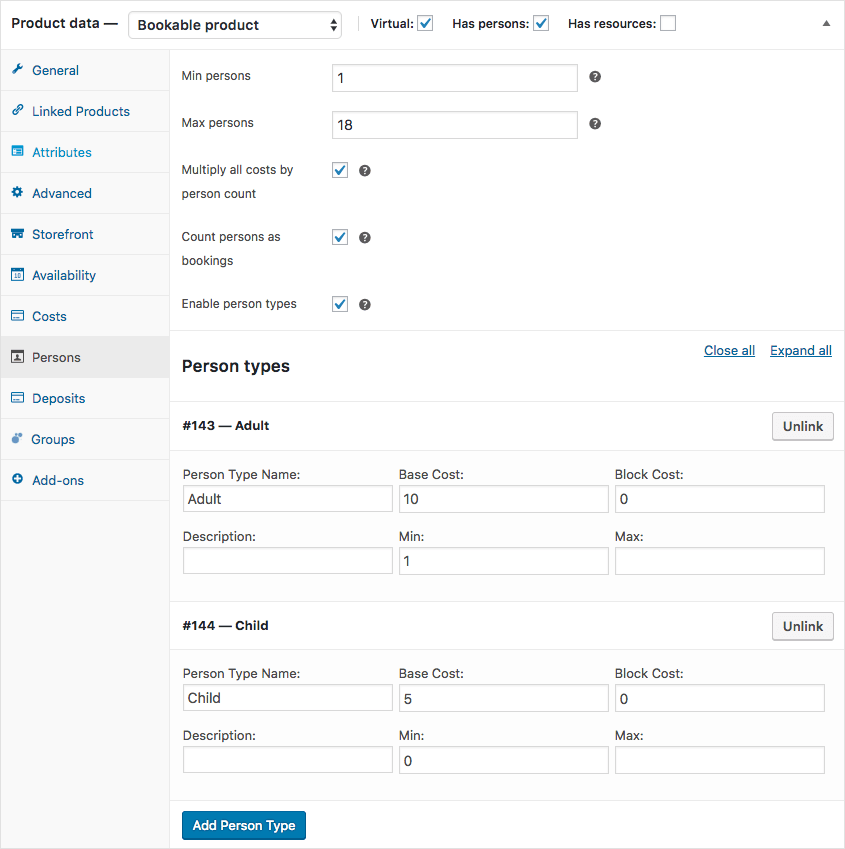Screen dimensions: 845x849
Task: Unlink the Child person type
Action: 802,626
